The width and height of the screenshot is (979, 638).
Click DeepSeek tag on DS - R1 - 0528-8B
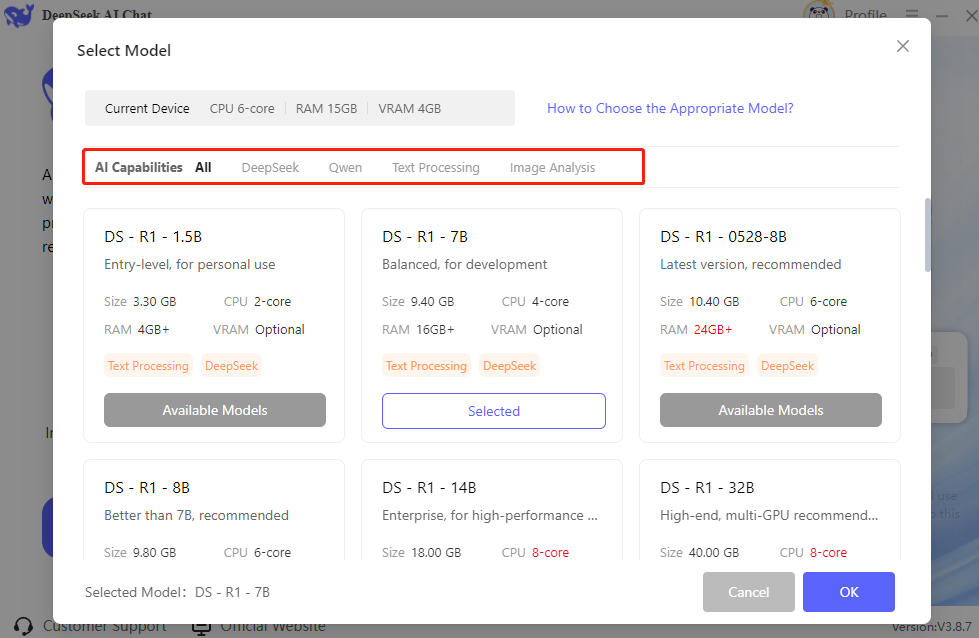tap(787, 366)
